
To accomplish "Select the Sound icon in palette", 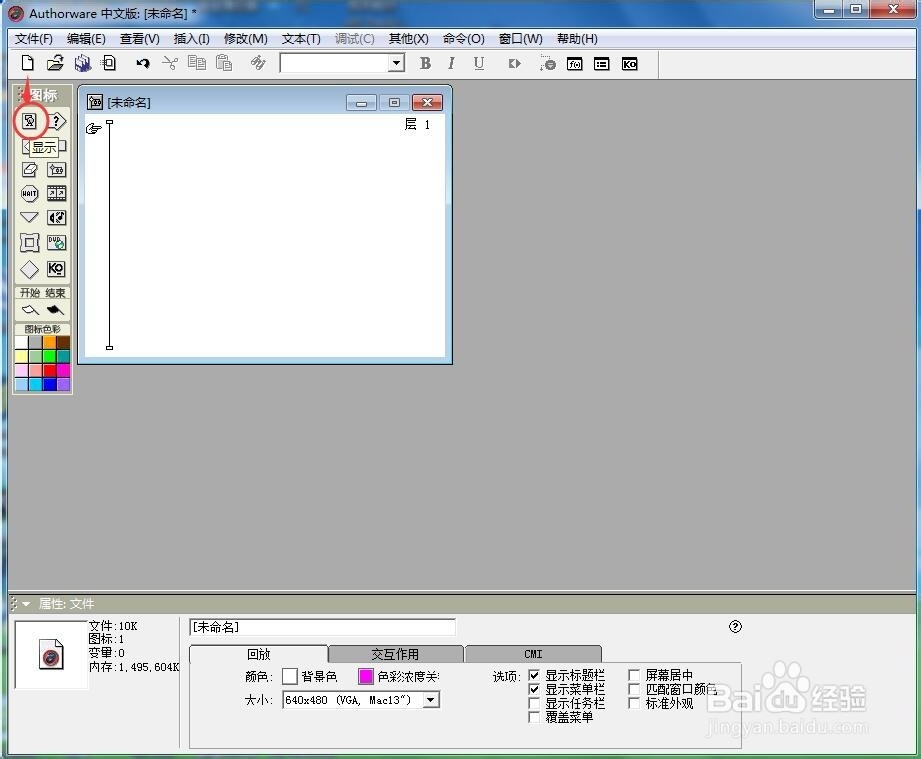I will 56,217.
